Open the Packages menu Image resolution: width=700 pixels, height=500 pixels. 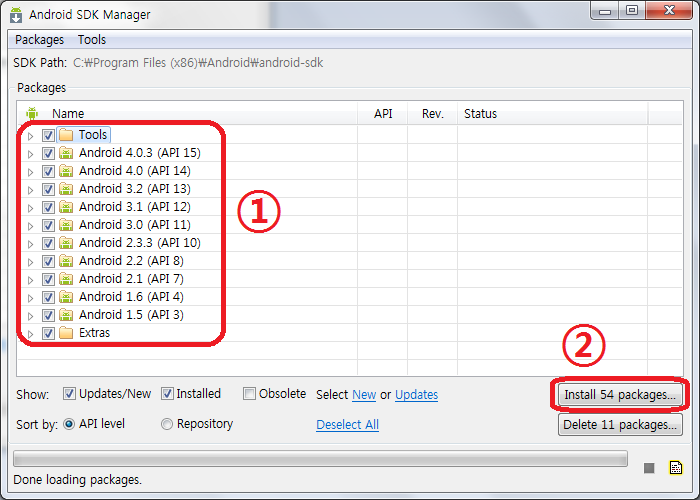[x=39, y=40]
